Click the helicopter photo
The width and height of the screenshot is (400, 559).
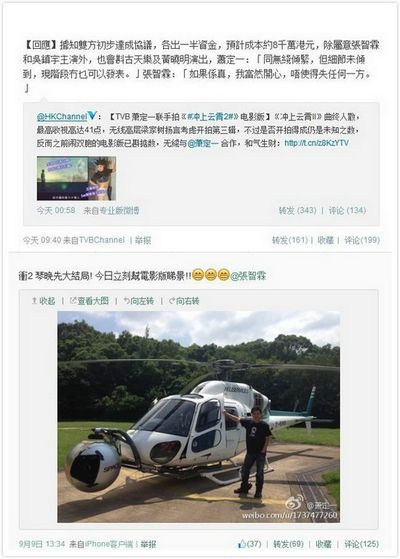point(199,417)
